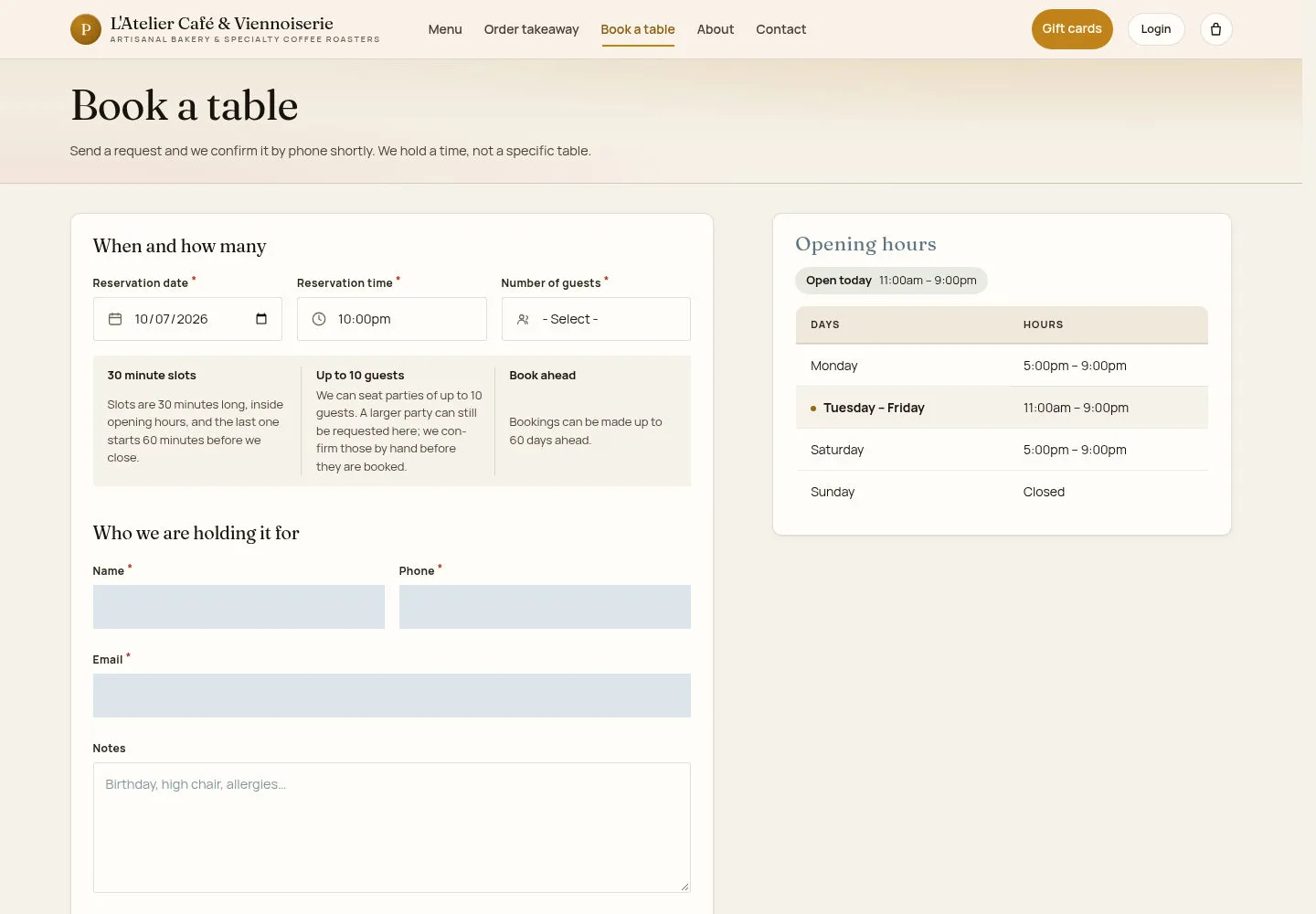Click the L'Atelier Café & Viennoiserie site title
This screenshot has height=914, width=1316.
222,24
